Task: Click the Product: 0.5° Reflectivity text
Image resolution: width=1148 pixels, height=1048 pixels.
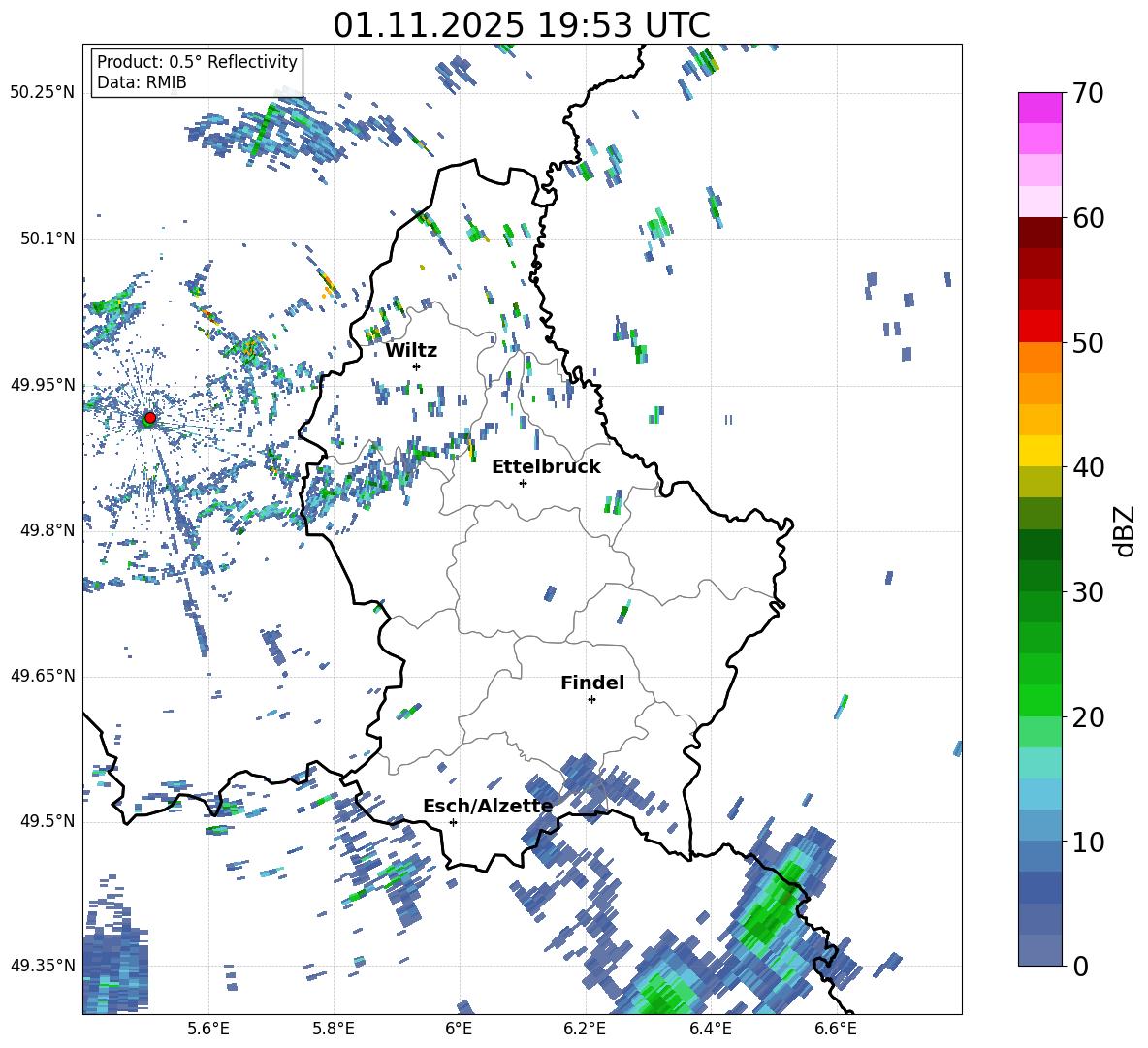Action: click(197, 61)
